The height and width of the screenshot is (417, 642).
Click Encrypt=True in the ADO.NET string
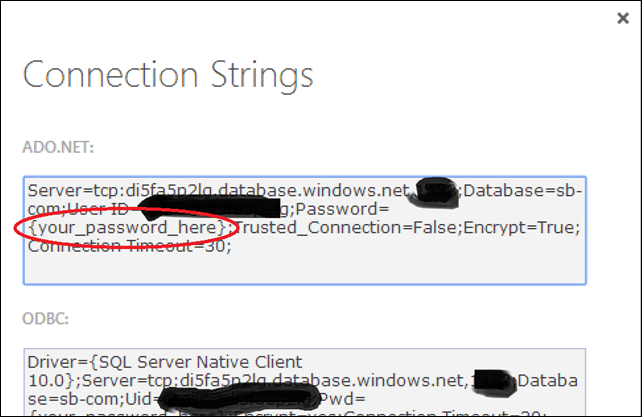(x=519, y=227)
